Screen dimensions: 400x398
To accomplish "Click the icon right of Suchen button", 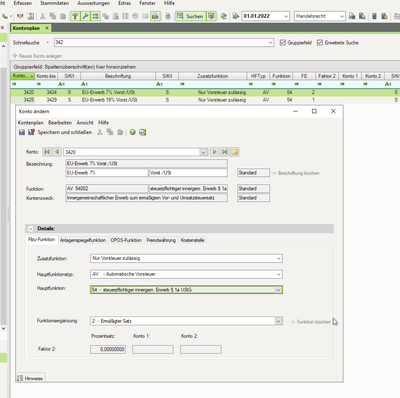I will 211,16.
